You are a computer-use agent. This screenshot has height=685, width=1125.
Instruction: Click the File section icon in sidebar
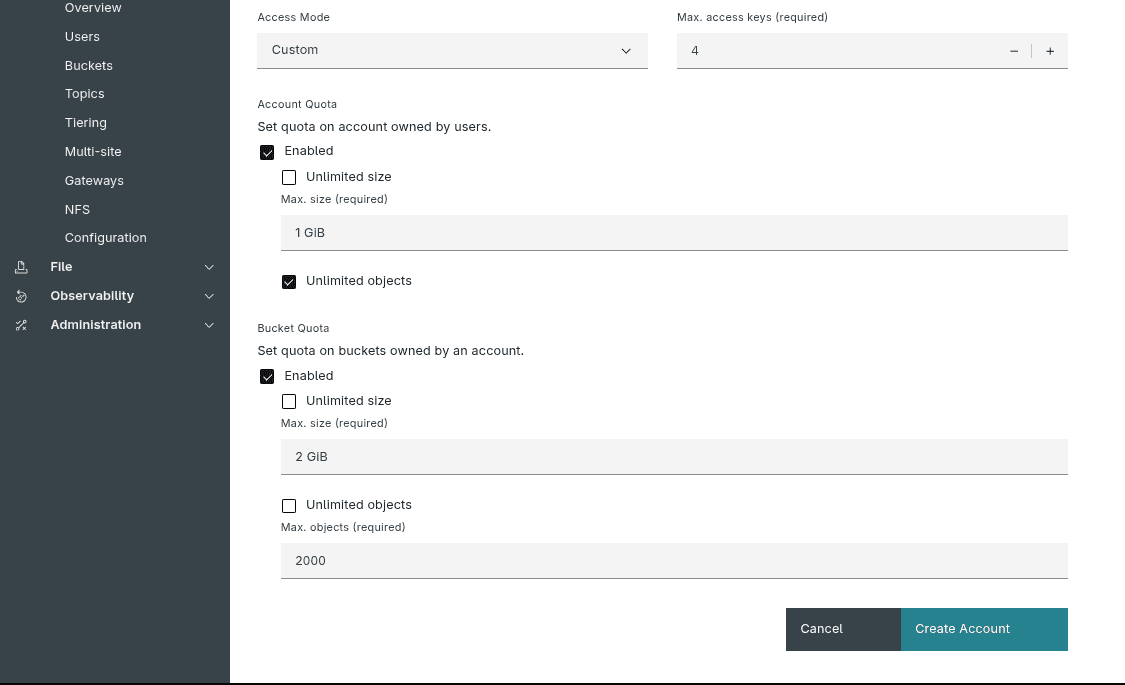21,266
